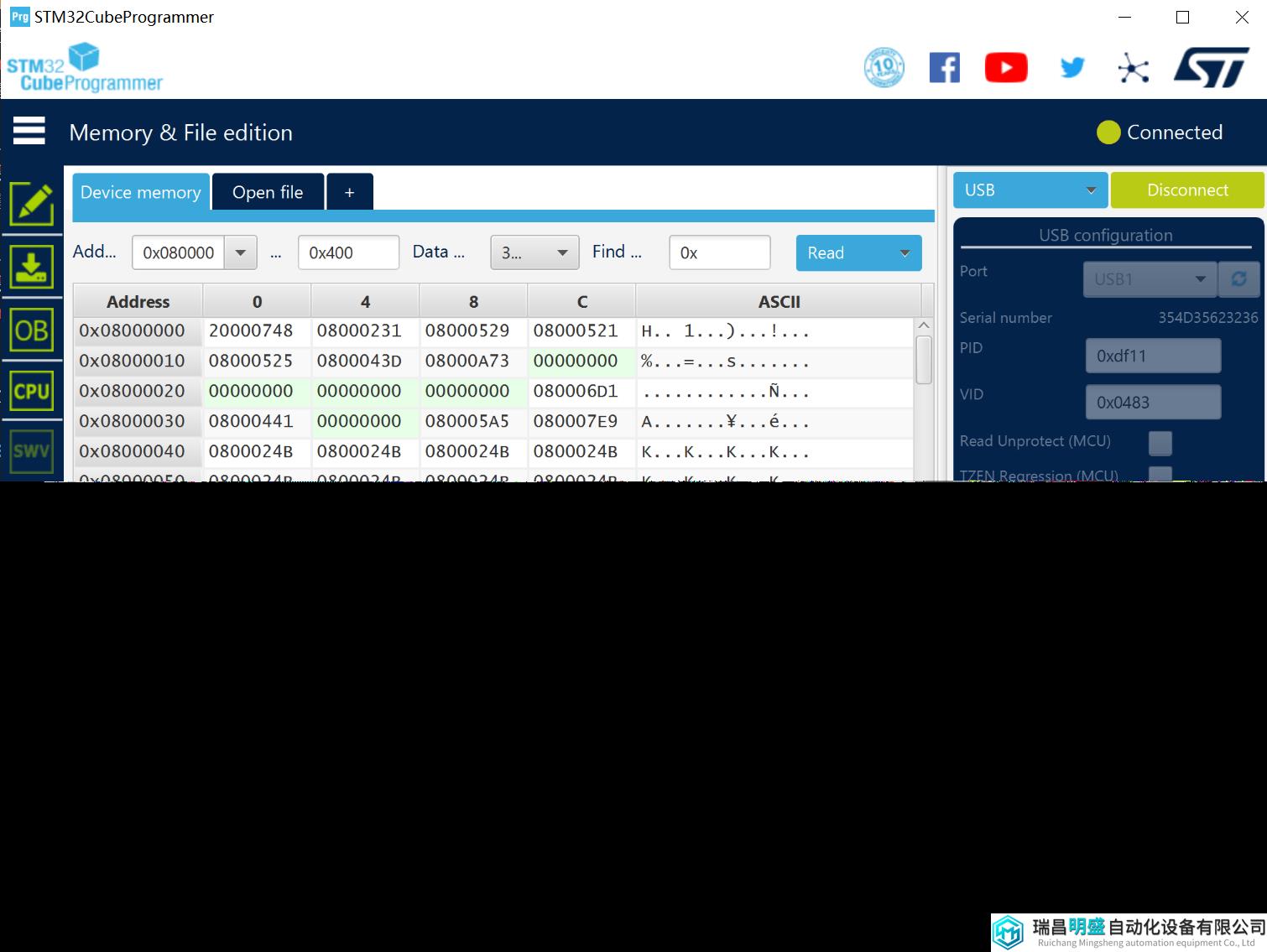
Task: Open ST 10 years anniversary badge
Action: (x=884, y=68)
